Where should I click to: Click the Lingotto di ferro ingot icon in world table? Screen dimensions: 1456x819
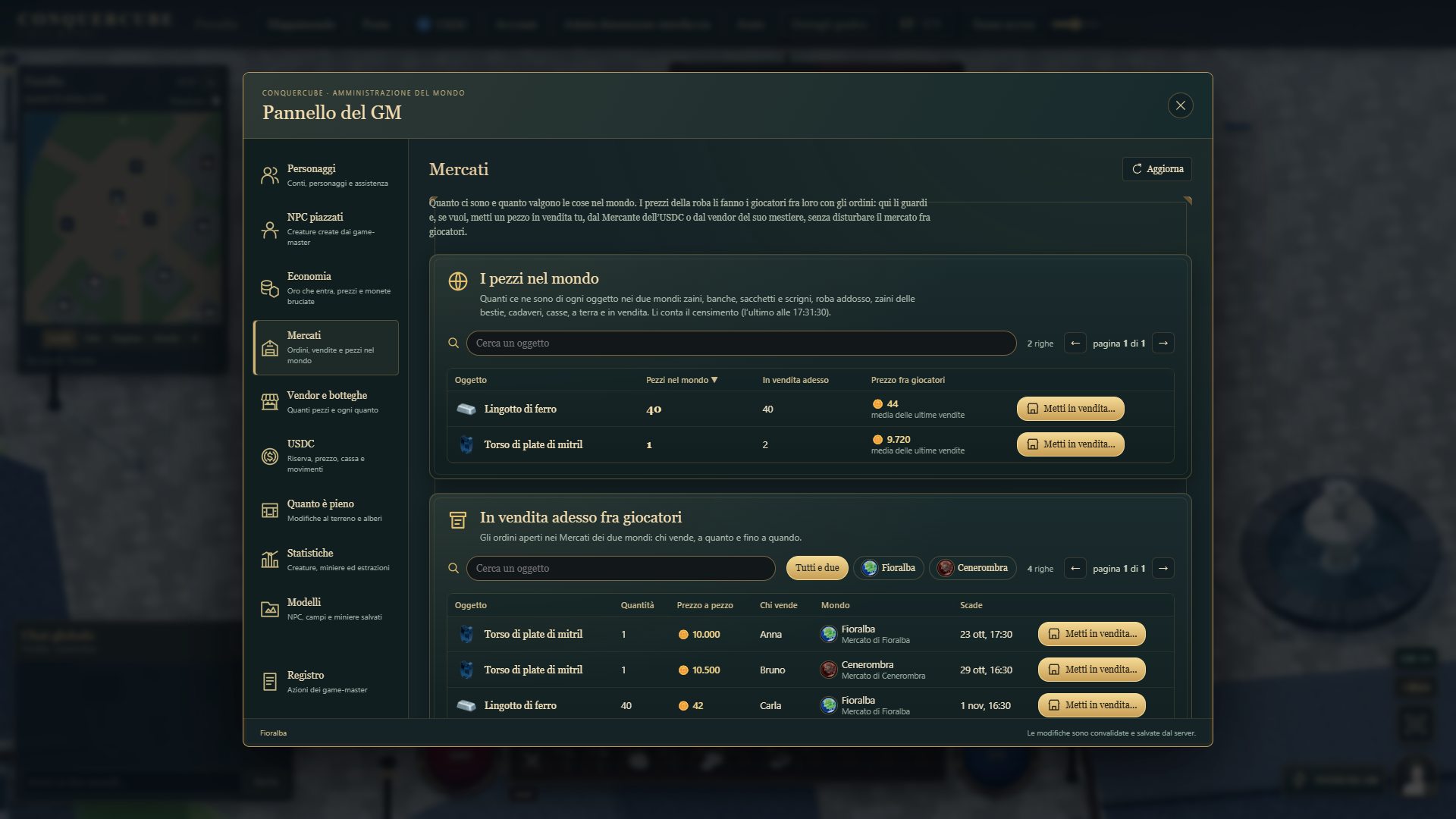(466, 409)
